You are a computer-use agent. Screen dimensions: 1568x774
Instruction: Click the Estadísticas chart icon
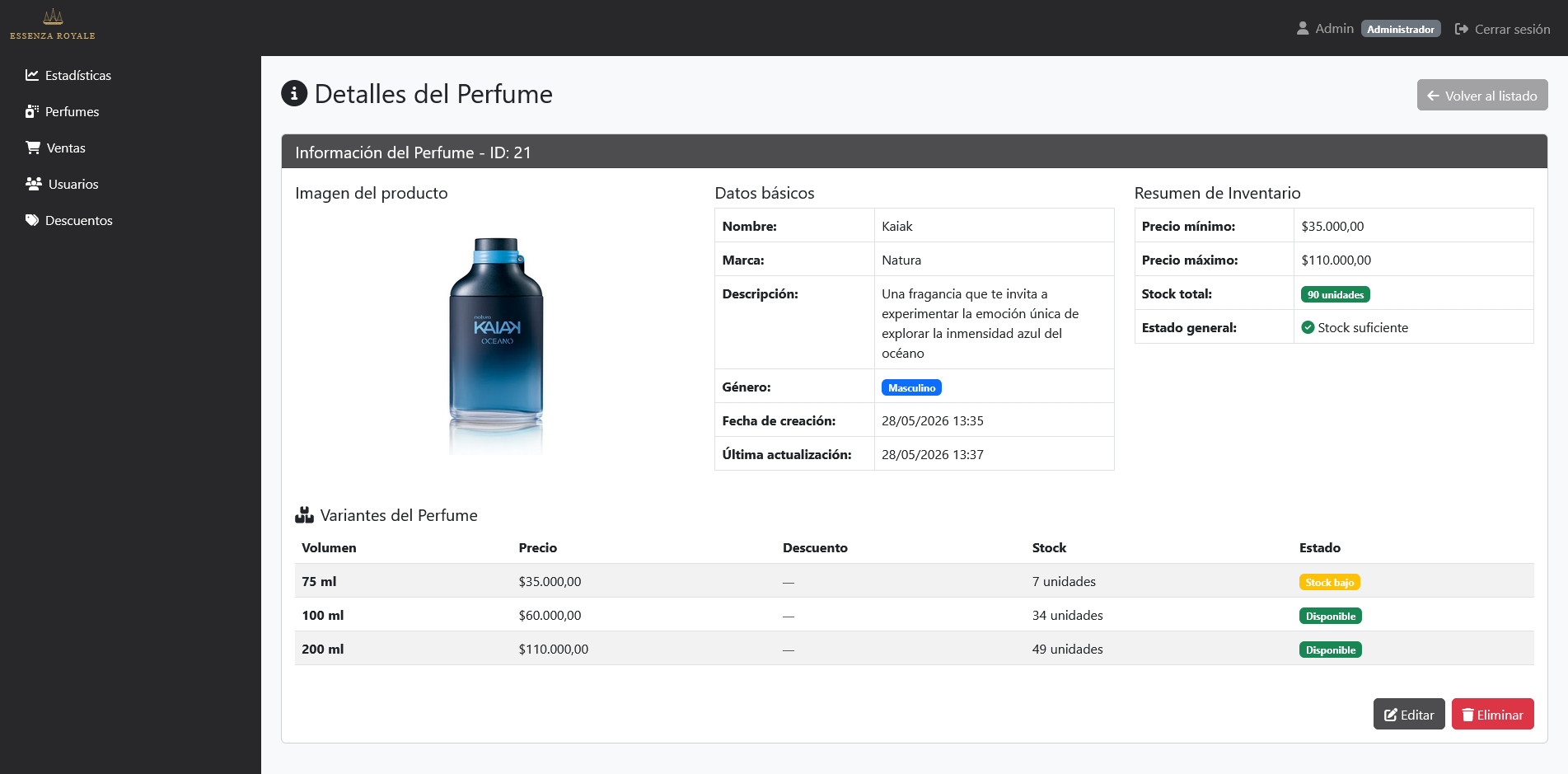pos(32,75)
